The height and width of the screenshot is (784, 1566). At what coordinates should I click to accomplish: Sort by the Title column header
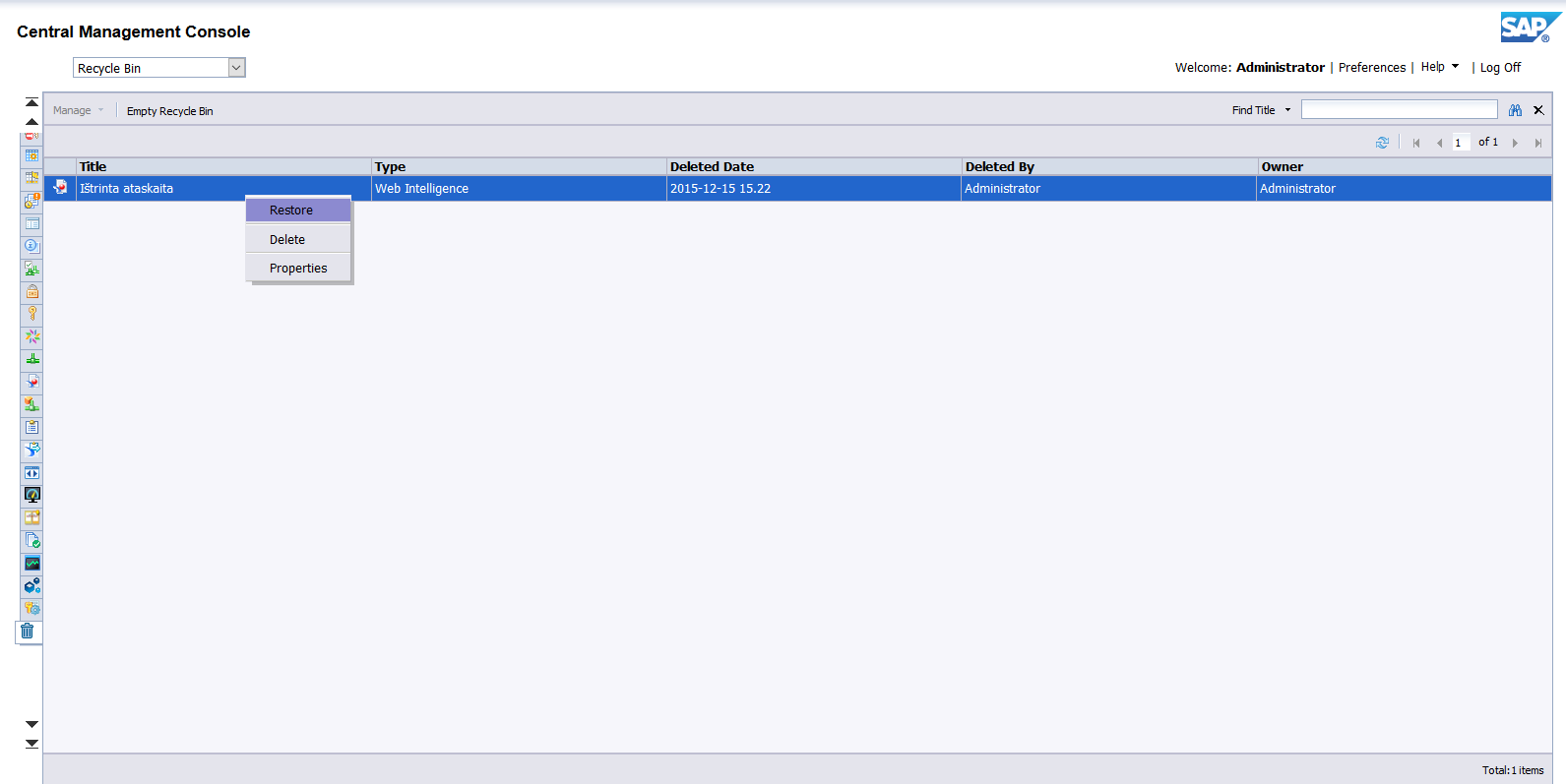point(223,166)
